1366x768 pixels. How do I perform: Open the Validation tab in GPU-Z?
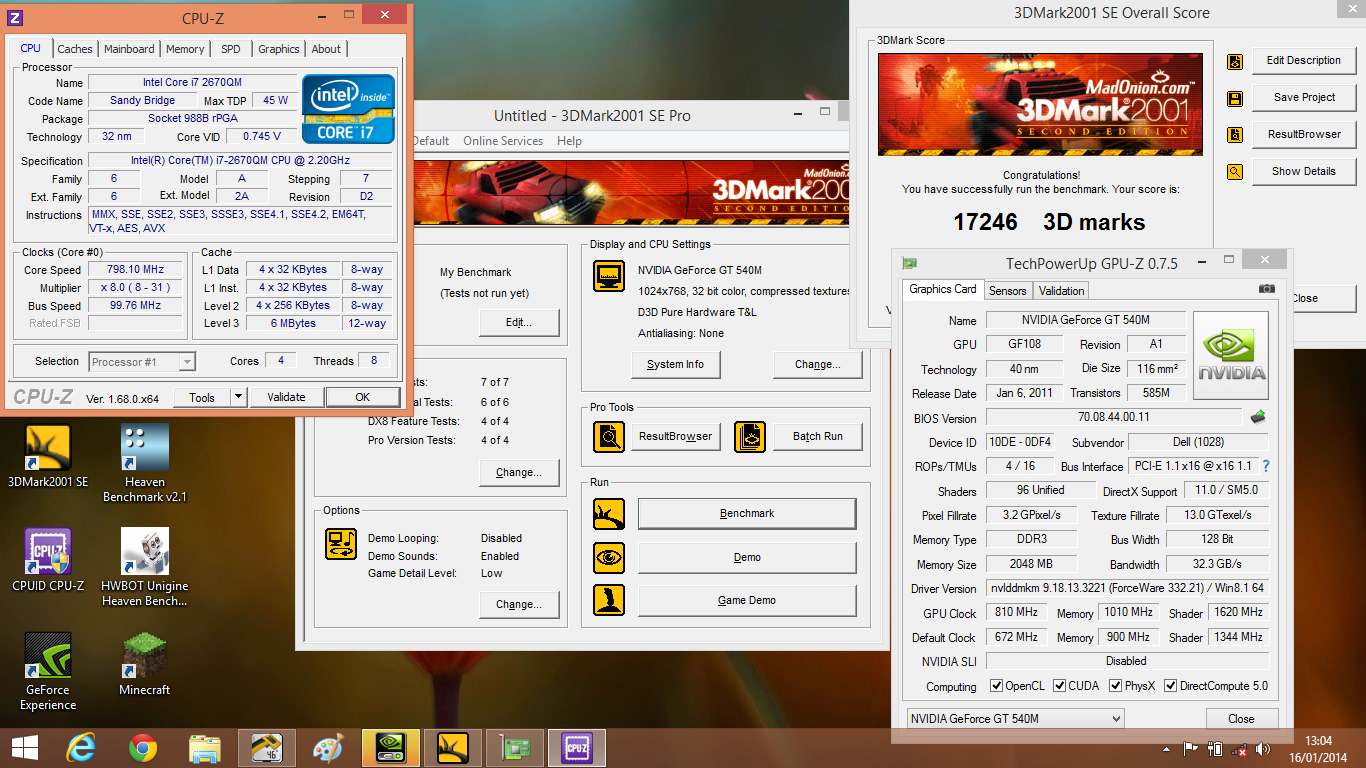[x=1061, y=291]
